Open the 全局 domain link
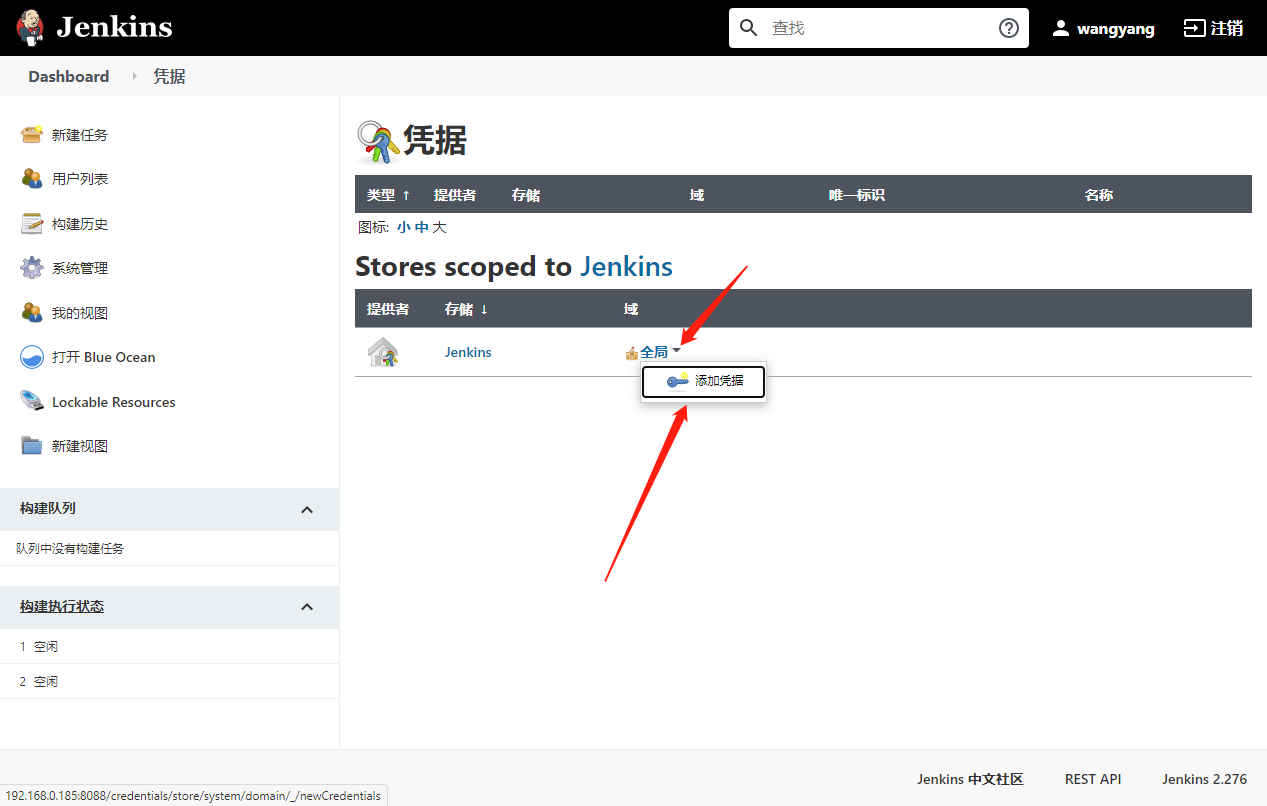1267x806 pixels. (654, 352)
